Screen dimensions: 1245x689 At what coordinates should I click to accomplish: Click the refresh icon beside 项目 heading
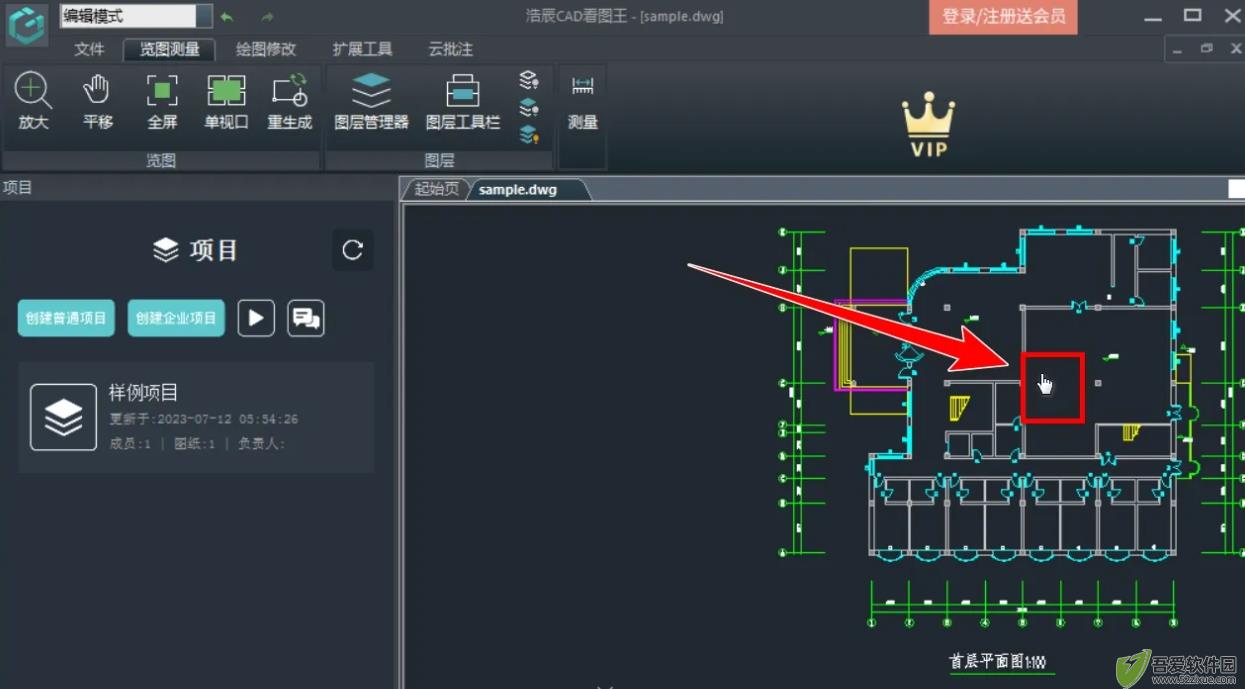click(352, 250)
